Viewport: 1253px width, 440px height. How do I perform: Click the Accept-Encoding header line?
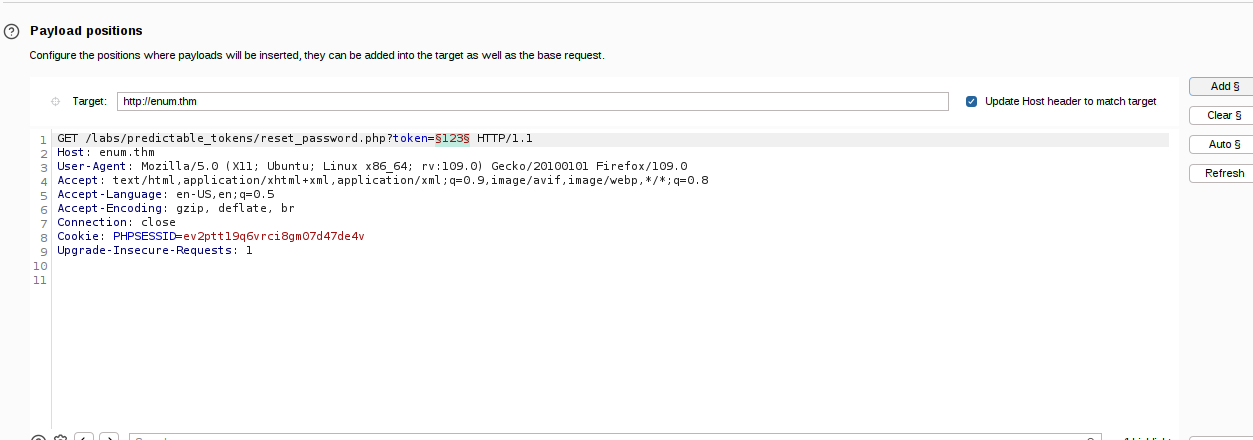[x=176, y=208]
